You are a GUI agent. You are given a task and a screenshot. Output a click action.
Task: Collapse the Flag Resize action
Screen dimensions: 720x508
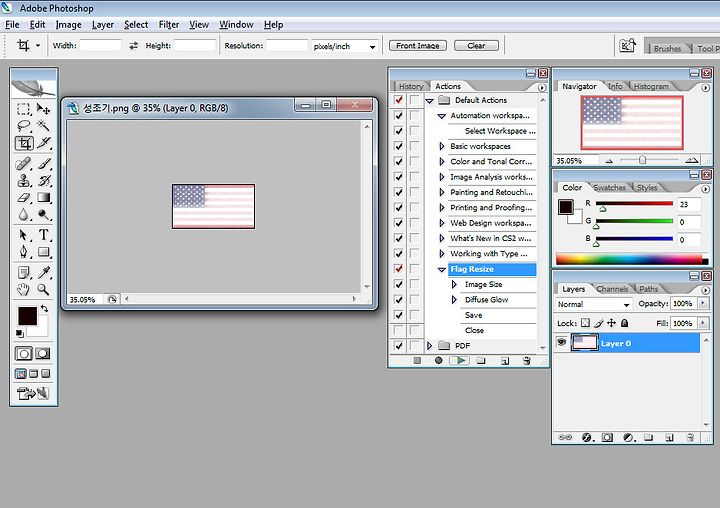(x=442, y=270)
